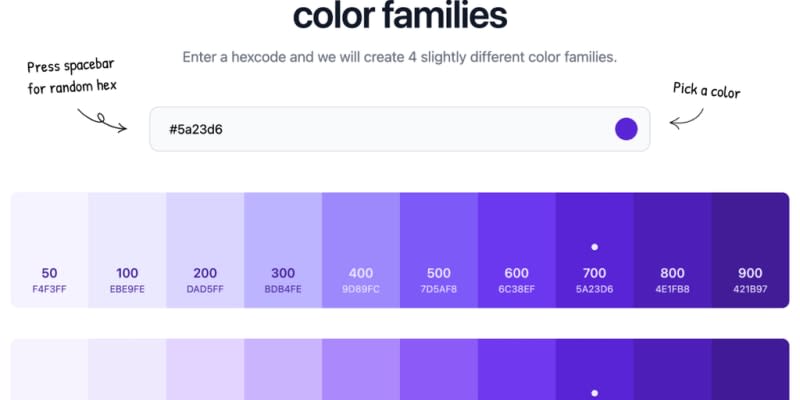Click the white dot marker above 700

tap(594, 247)
